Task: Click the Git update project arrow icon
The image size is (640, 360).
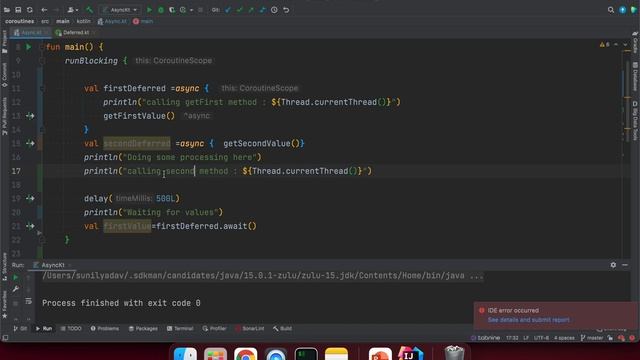Action: pyautogui.click(x=228, y=10)
